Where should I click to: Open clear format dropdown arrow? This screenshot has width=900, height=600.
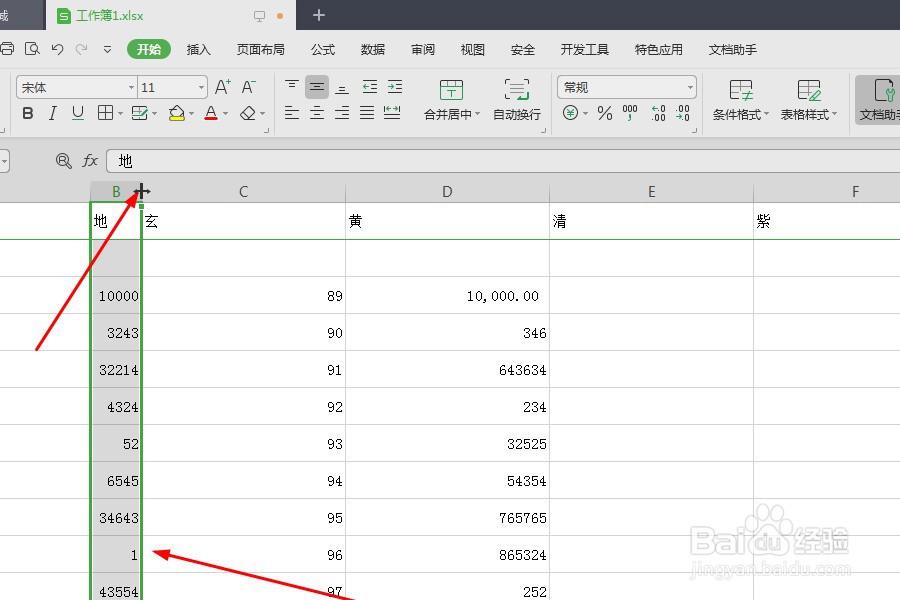click(263, 114)
